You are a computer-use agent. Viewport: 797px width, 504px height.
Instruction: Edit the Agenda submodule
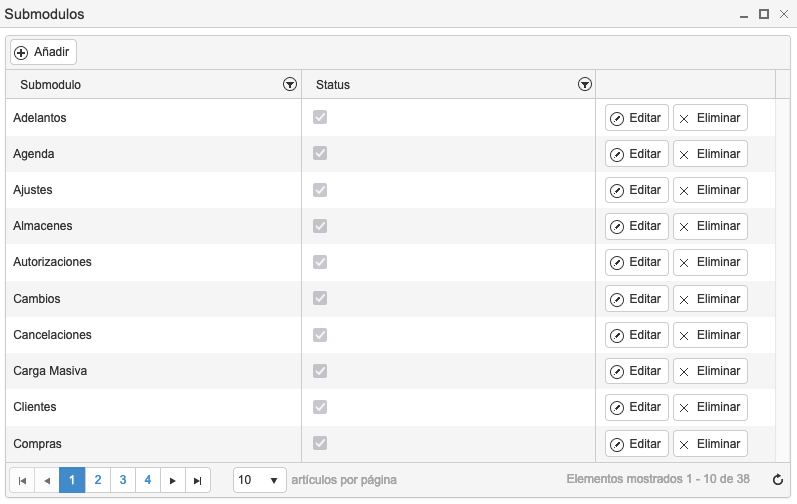click(636, 154)
